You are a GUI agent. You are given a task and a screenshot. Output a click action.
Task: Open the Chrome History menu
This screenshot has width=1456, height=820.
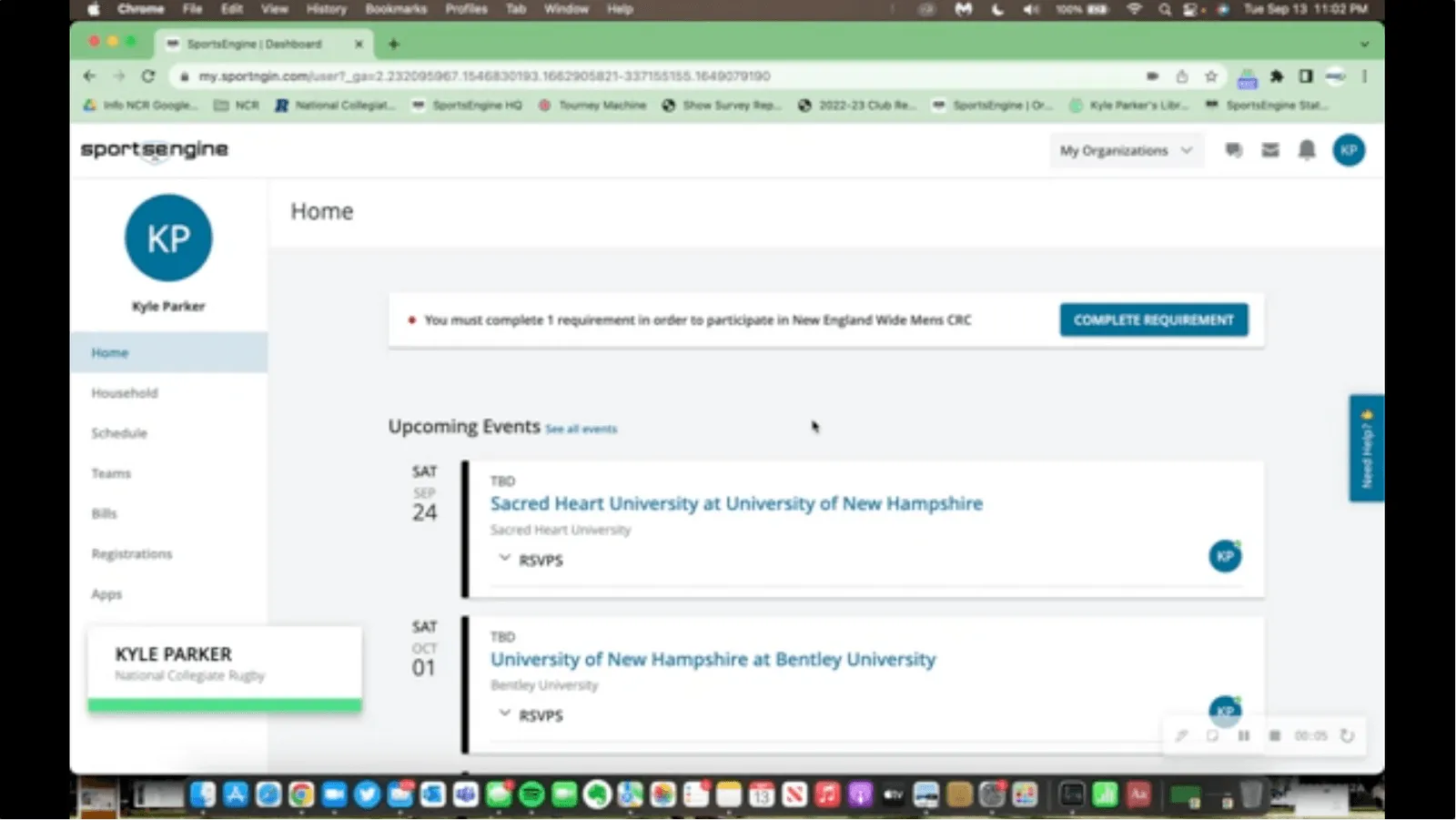click(x=327, y=9)
